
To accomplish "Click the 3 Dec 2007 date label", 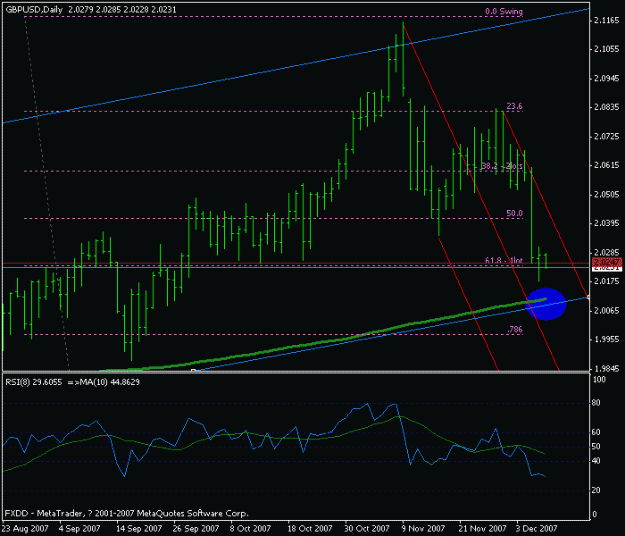I will [536, 529].
